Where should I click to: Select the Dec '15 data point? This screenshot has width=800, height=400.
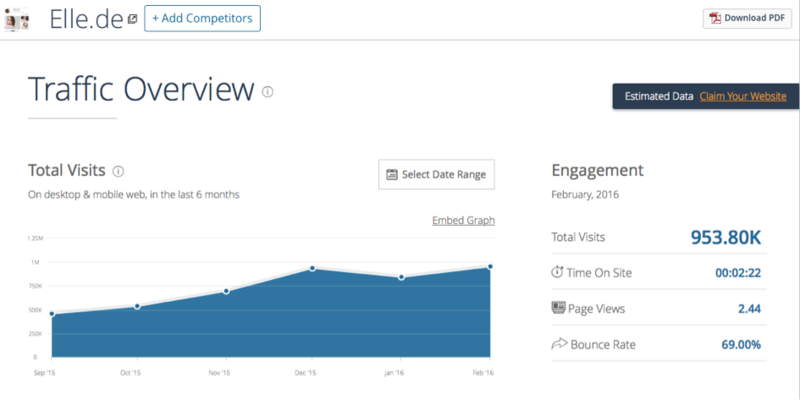coord(312,268)
